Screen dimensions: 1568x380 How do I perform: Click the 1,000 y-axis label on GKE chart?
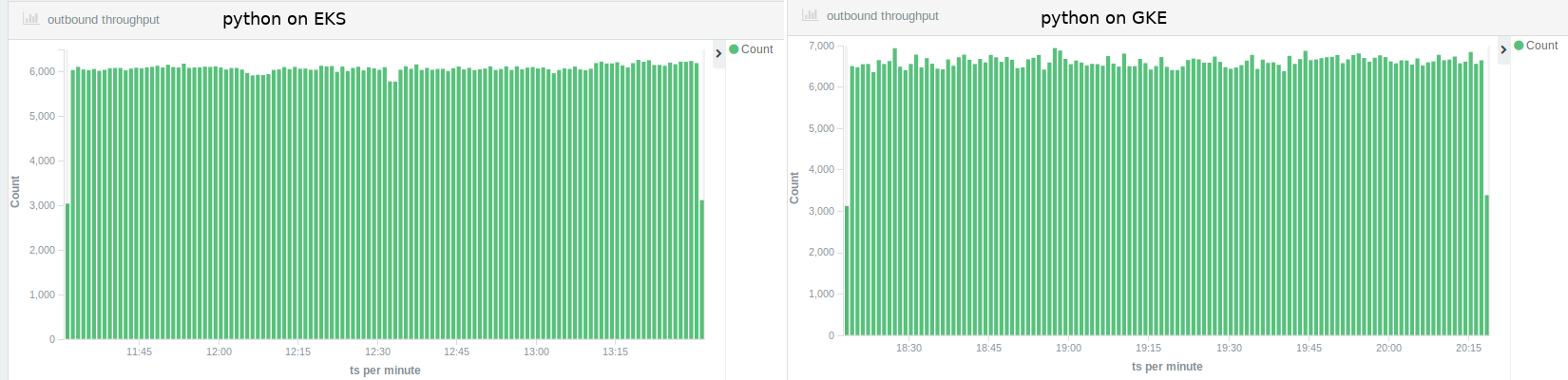[821, 294]
